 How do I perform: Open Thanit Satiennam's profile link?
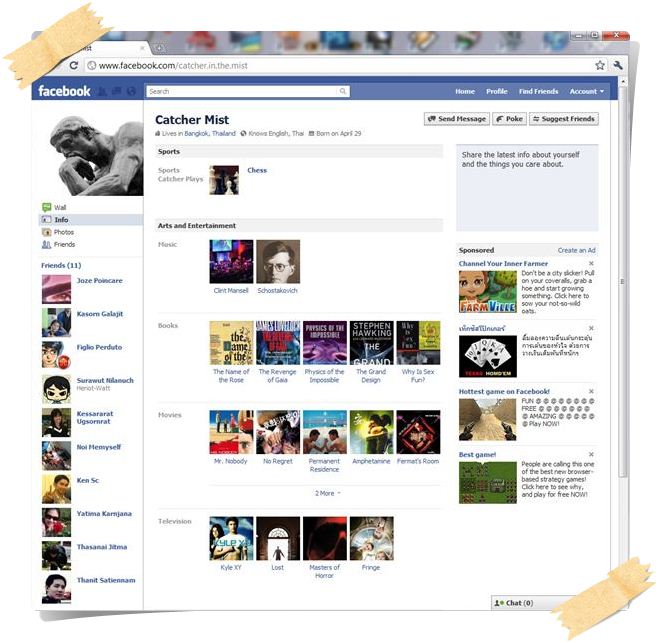106,580
